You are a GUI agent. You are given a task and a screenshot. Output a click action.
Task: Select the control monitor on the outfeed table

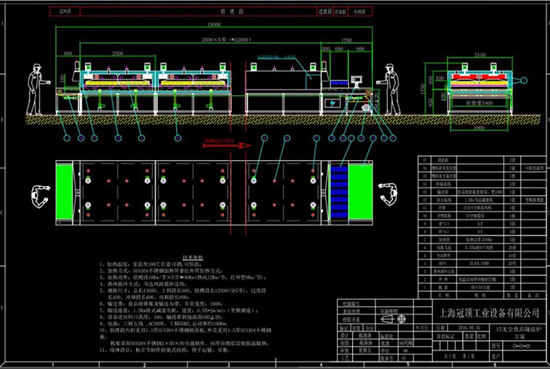pos(356,80)
